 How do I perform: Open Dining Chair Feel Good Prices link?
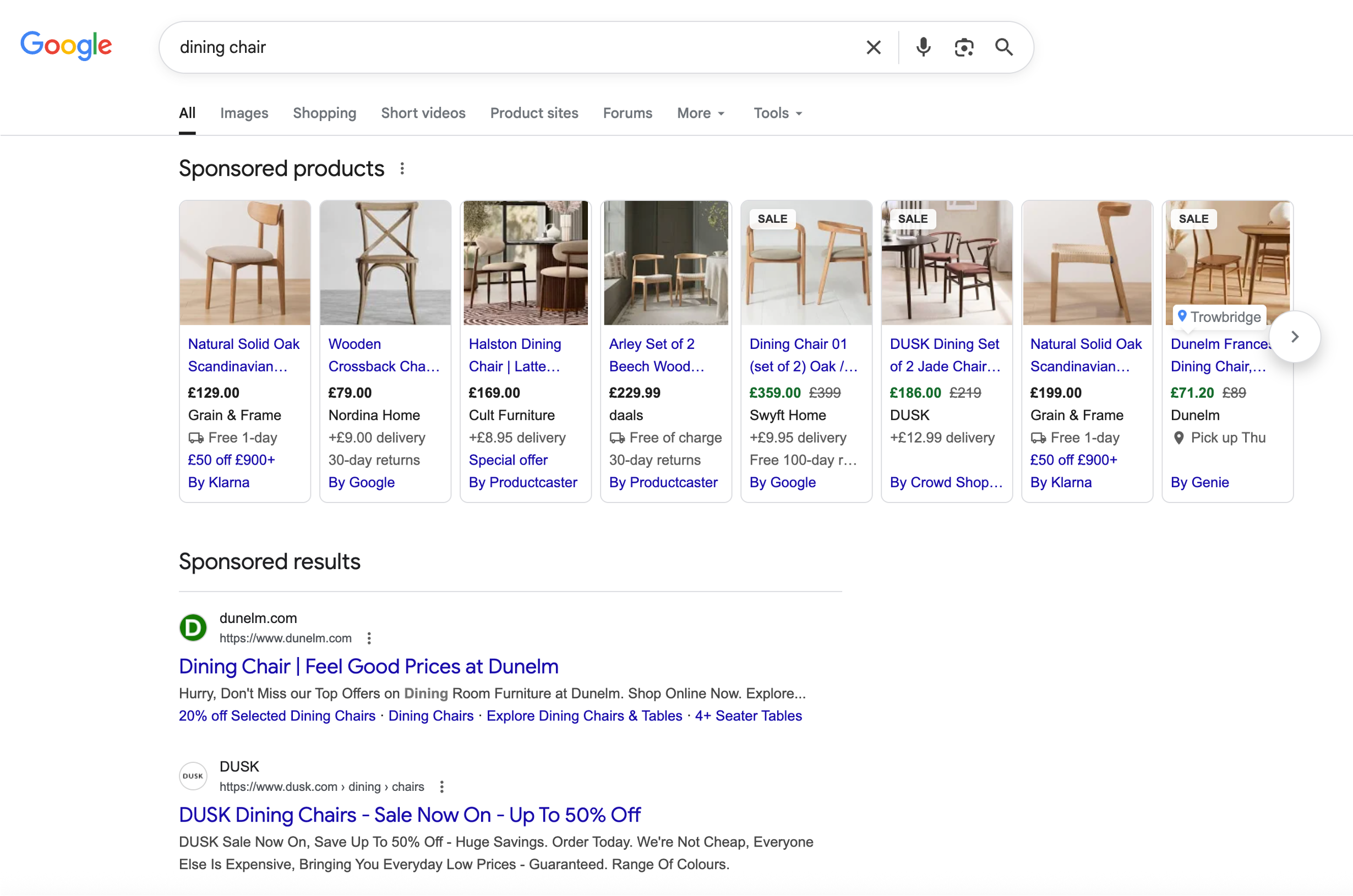tap(369, 666)
